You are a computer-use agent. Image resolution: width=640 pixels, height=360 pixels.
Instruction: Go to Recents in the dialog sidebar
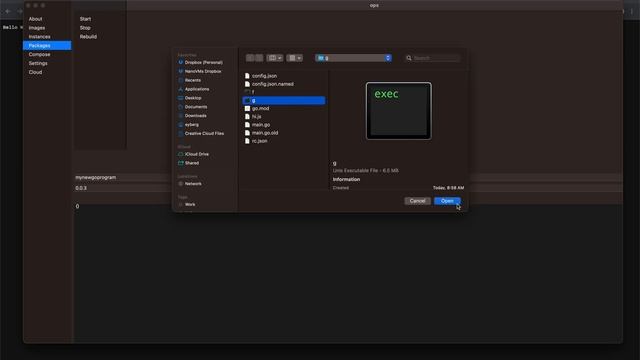click(192, 80)
